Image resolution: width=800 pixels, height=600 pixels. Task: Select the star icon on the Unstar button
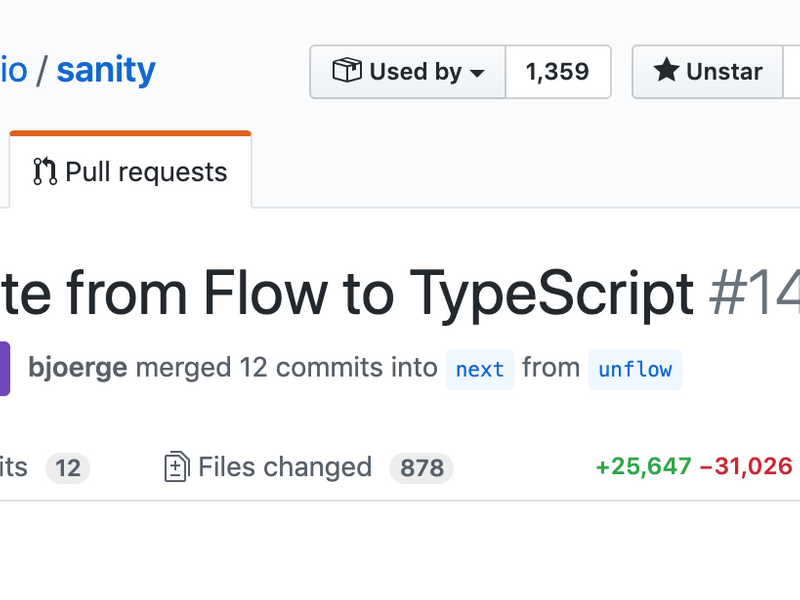666,71
